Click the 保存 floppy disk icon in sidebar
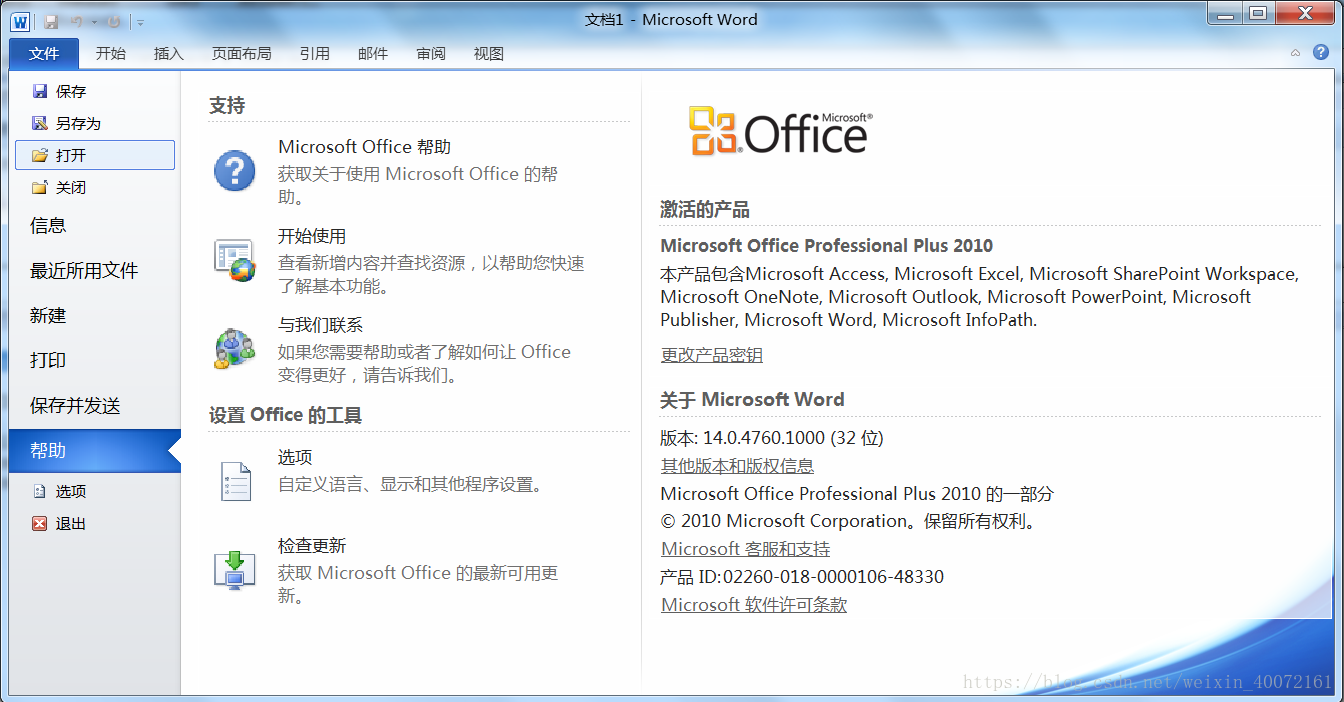Screen dimensions: 1344x702 (40, 91)
